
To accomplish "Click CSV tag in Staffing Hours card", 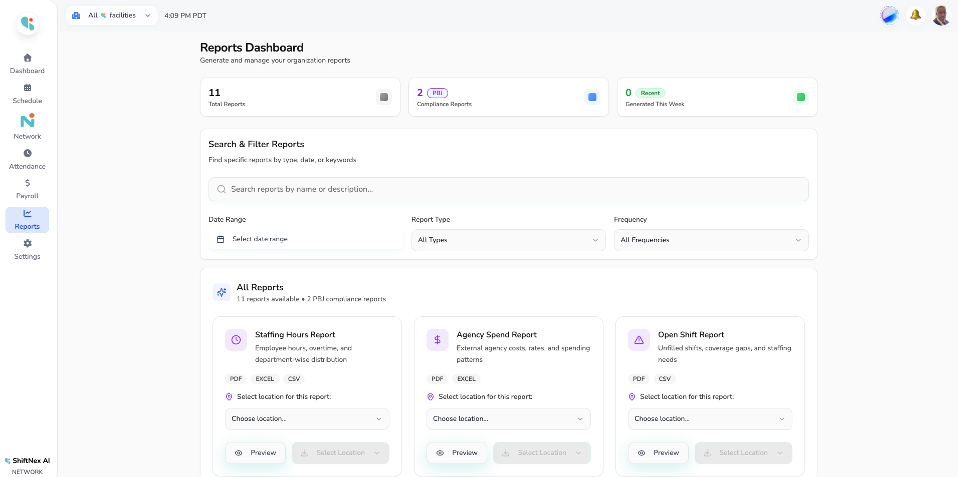I will tap(293, 379).
